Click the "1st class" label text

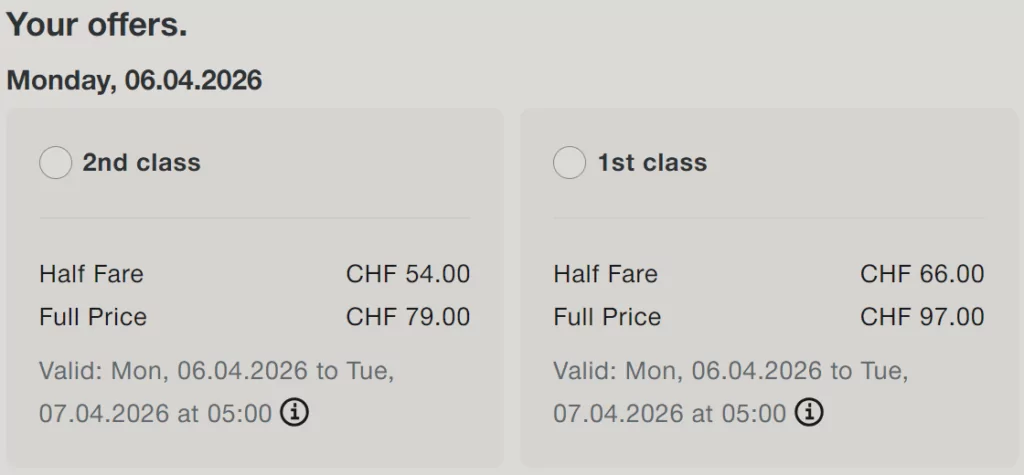pyautogui.click(x=652, y=163)
